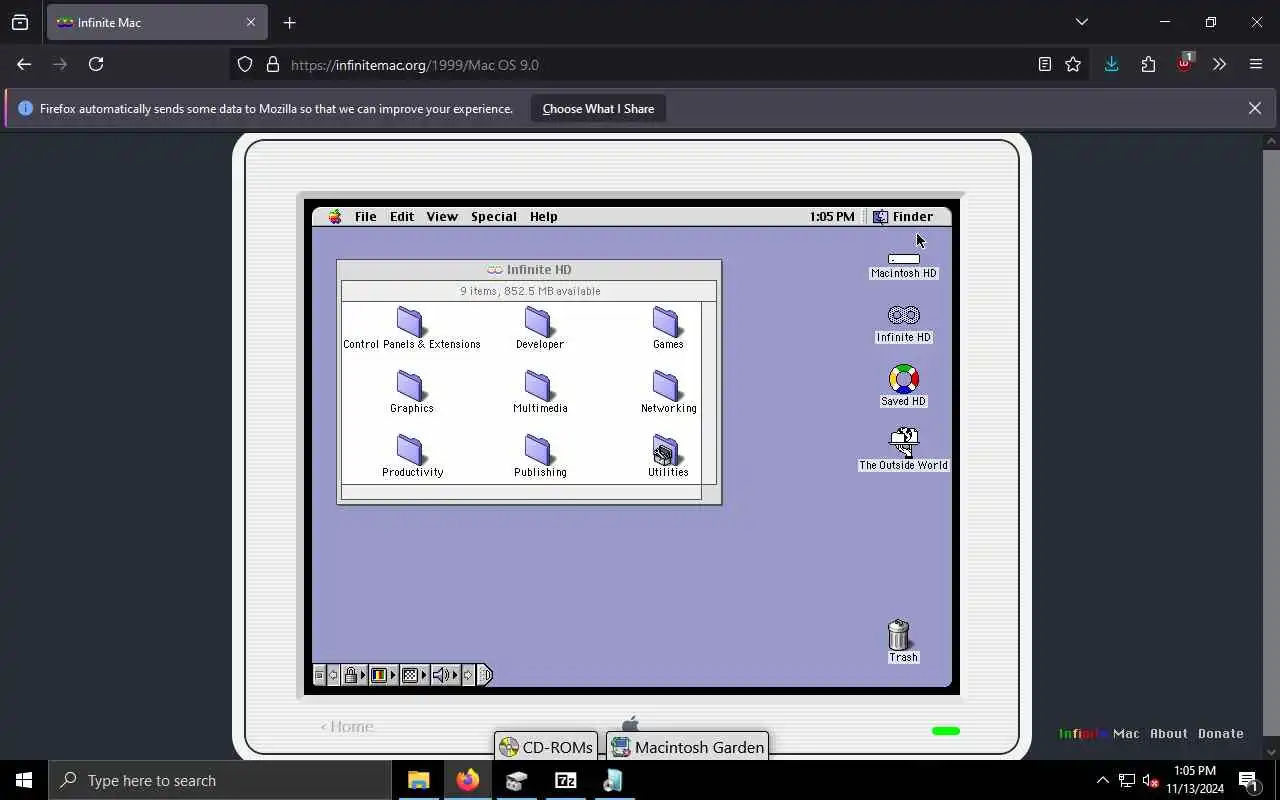Click the padlock site security icon
The image size is (1280, 800).
(x=273, y=65)
